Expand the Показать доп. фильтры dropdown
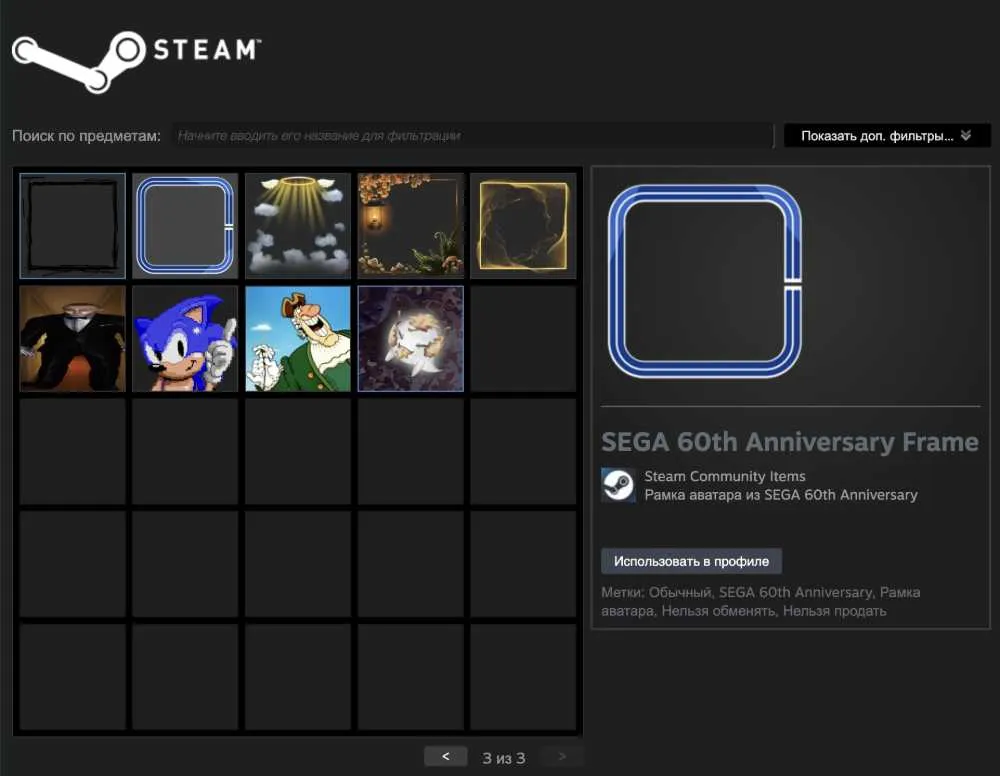Image resolution: width=1000 pixels, height=776 pixels. coord(886,136)
